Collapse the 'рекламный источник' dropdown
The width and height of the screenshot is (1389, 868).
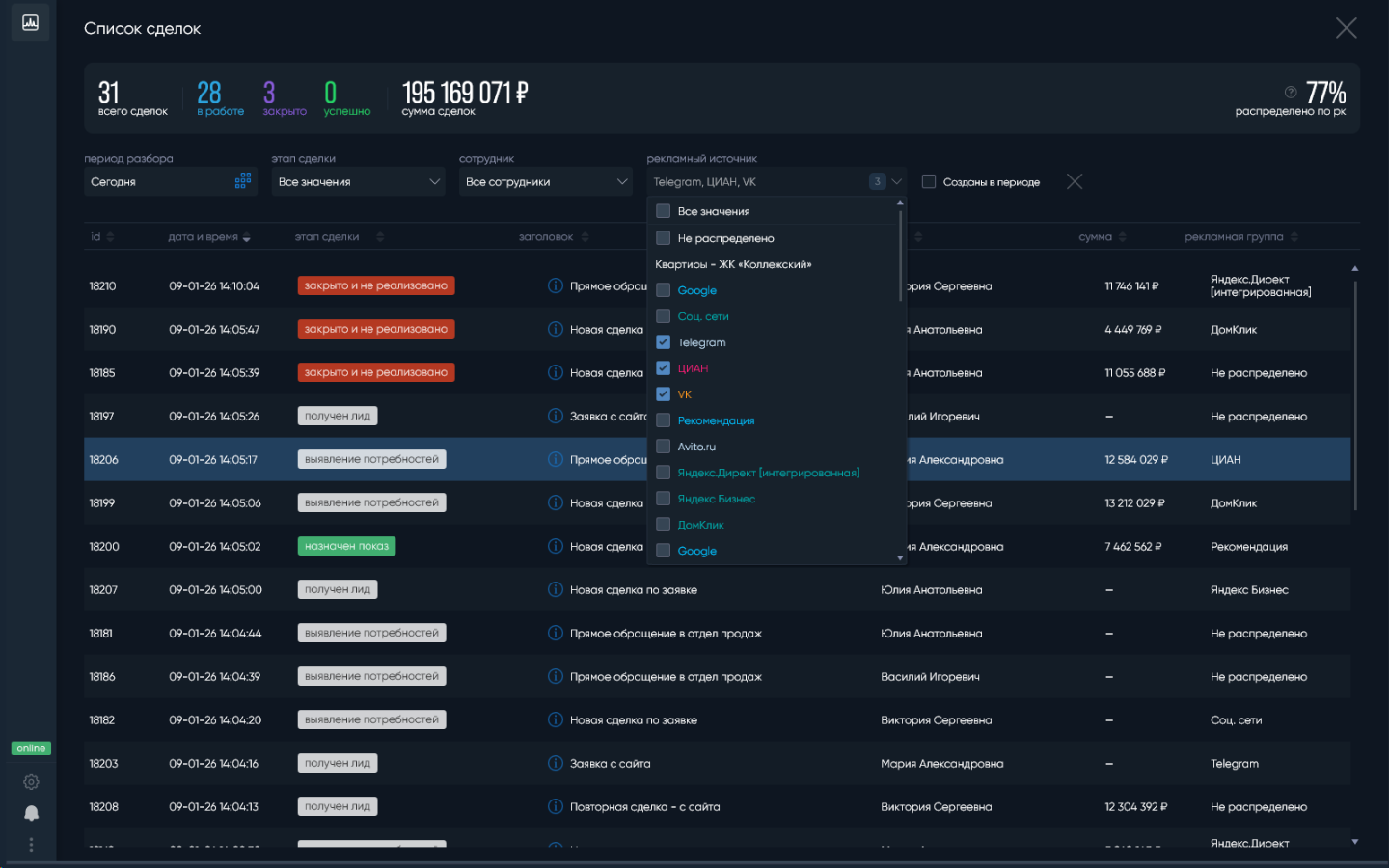click(897, 181)
